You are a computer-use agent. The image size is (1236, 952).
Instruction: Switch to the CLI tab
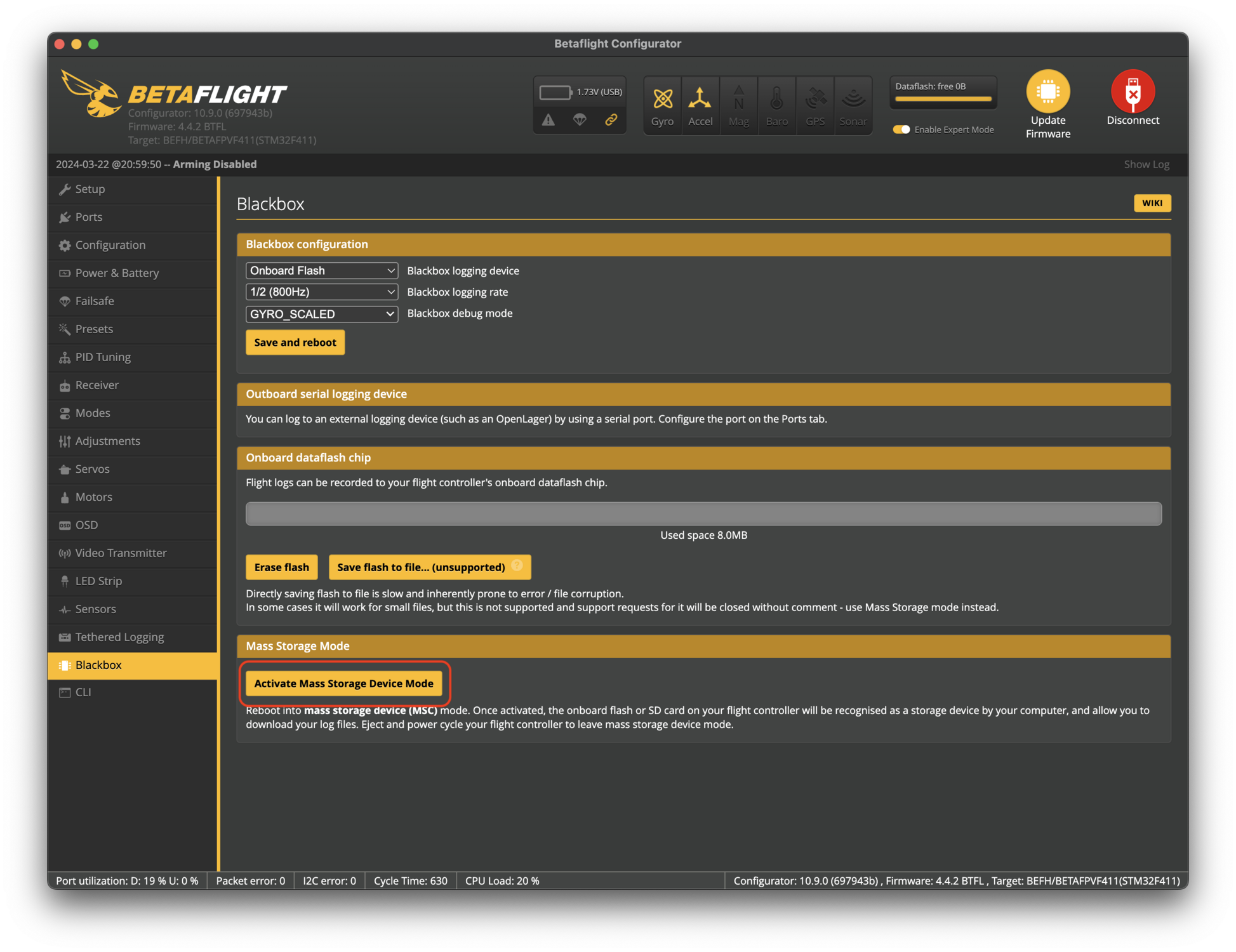83,692
